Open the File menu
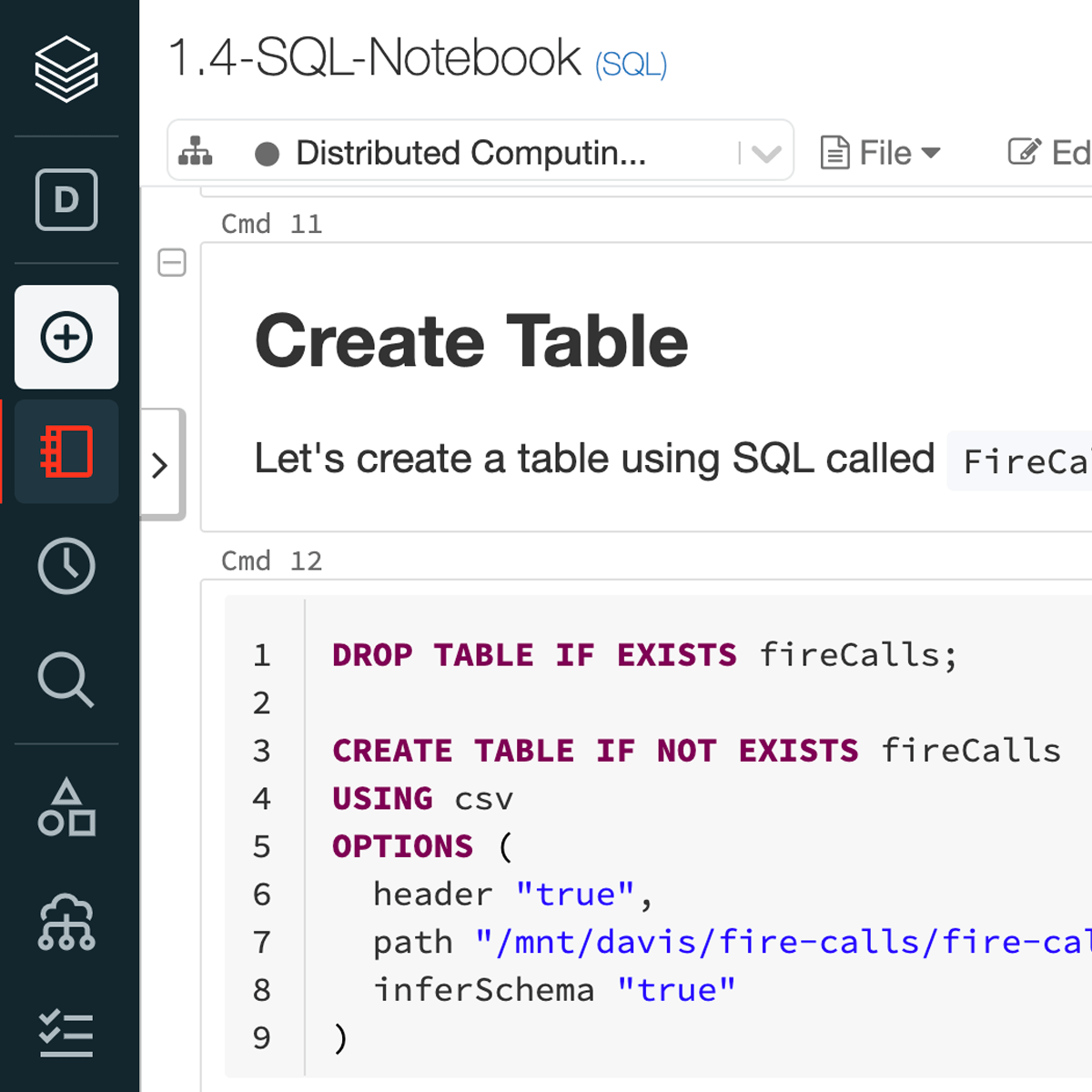 (x=885, y=152)
